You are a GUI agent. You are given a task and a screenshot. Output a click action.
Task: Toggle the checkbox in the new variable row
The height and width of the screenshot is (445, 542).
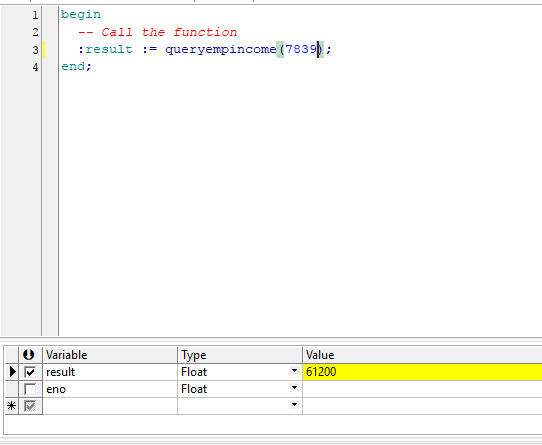pos(30,406)
